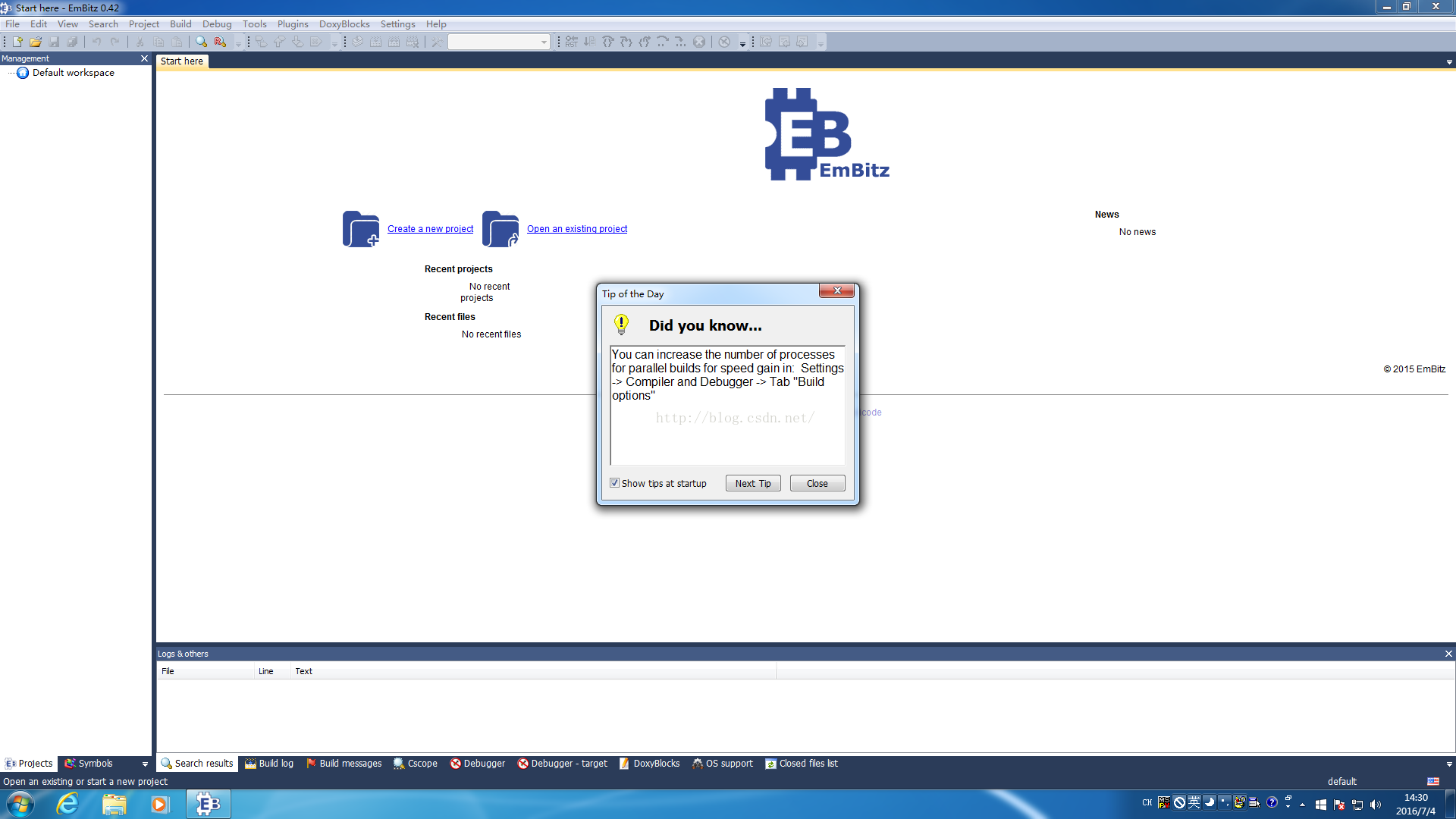Open the editor tab list dropdown
1456x819 pixels.
(x=1449, y=62)
